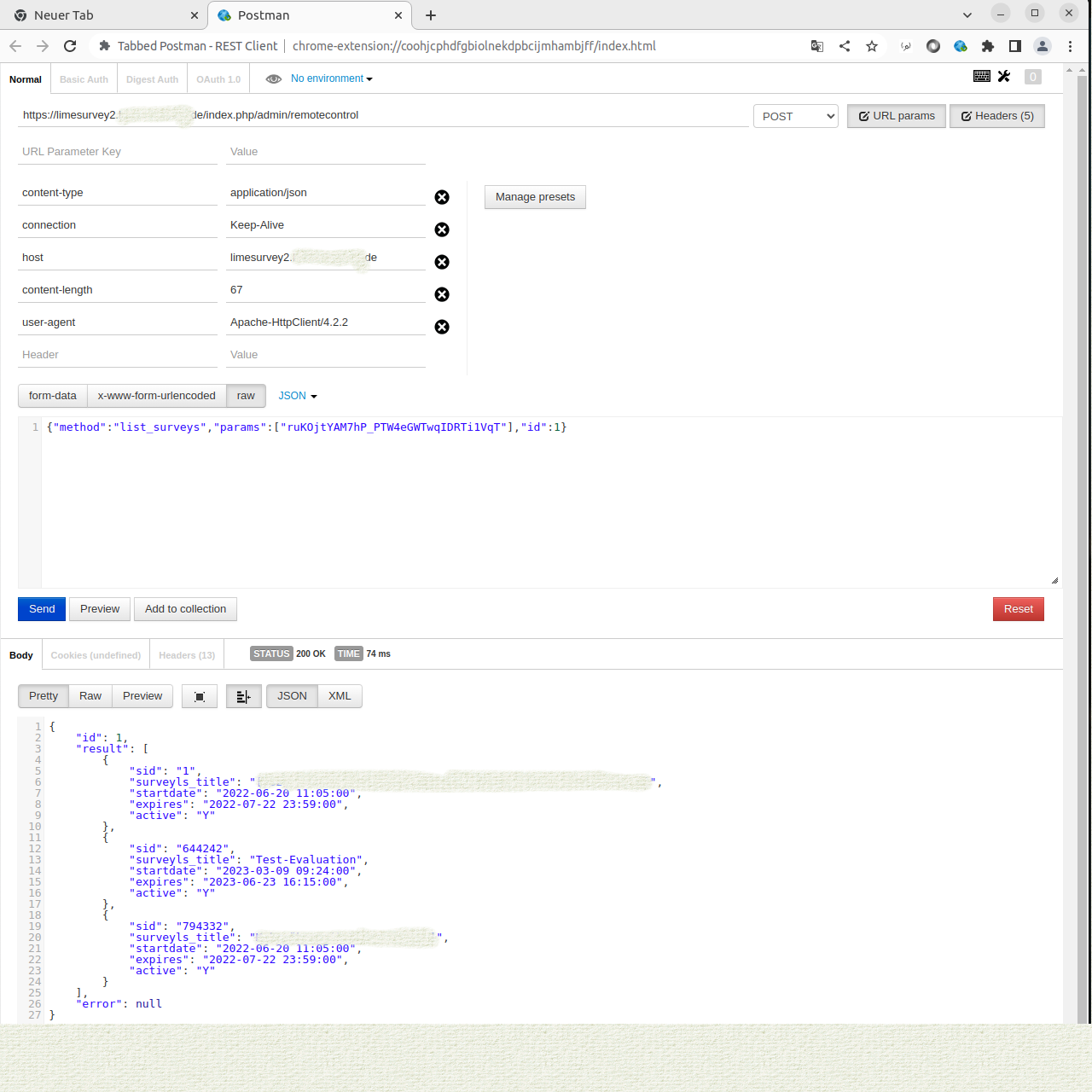Select the Normal auth tab
Screen dimensions: 1092x1092
[x=26, y=79]
